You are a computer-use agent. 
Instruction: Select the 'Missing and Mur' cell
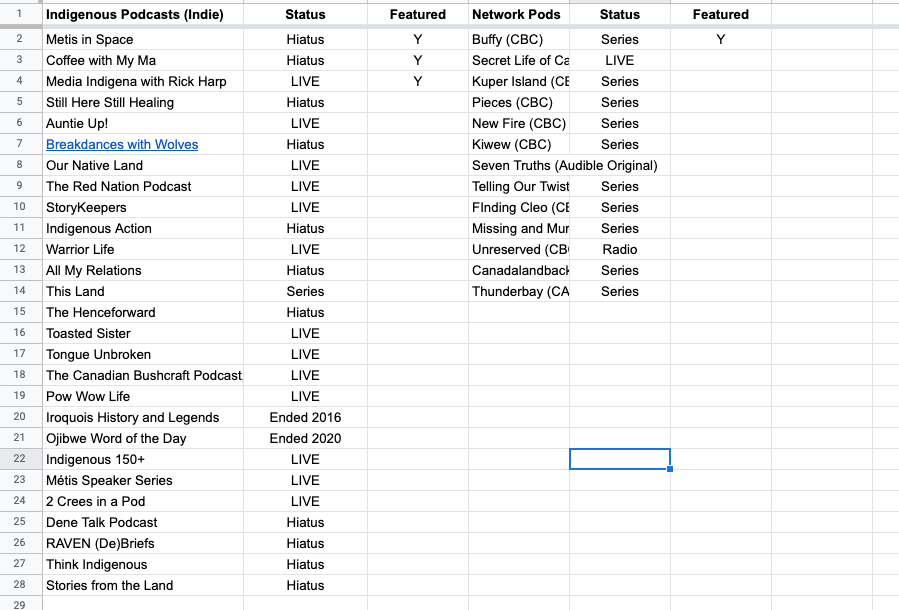[519, 228]
